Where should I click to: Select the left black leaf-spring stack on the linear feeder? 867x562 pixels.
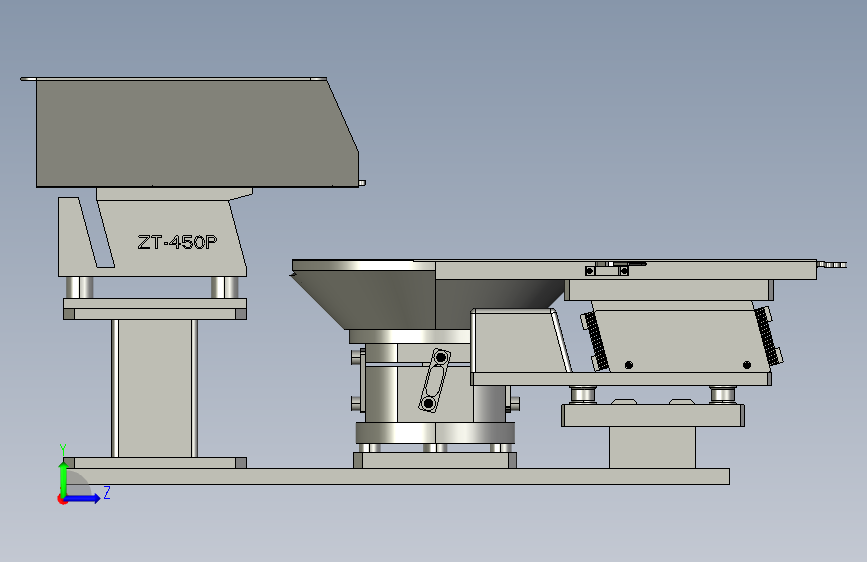click(x=596, y=341)
